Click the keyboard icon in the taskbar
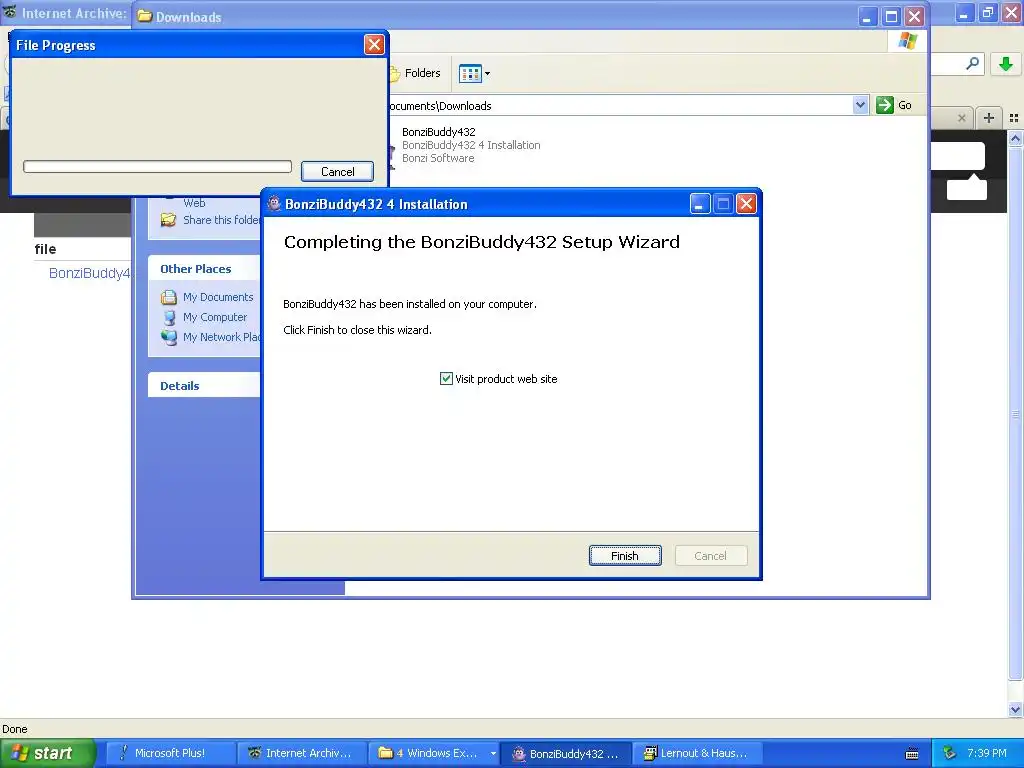The width and height of the screenshot is (1024, 768). [912, 754]
